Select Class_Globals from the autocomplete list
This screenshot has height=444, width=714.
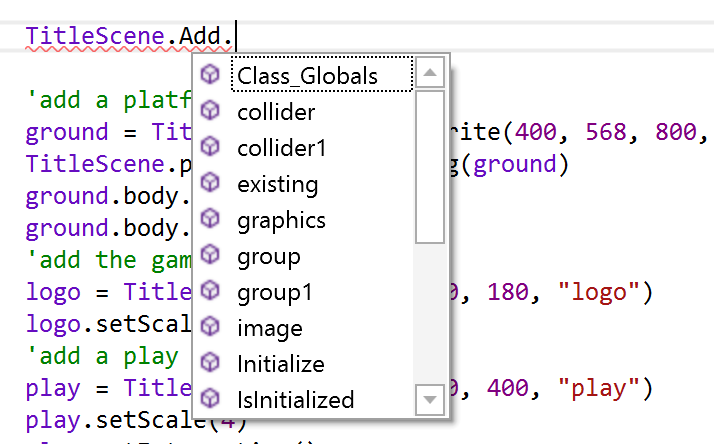click(x=307, y=76)
